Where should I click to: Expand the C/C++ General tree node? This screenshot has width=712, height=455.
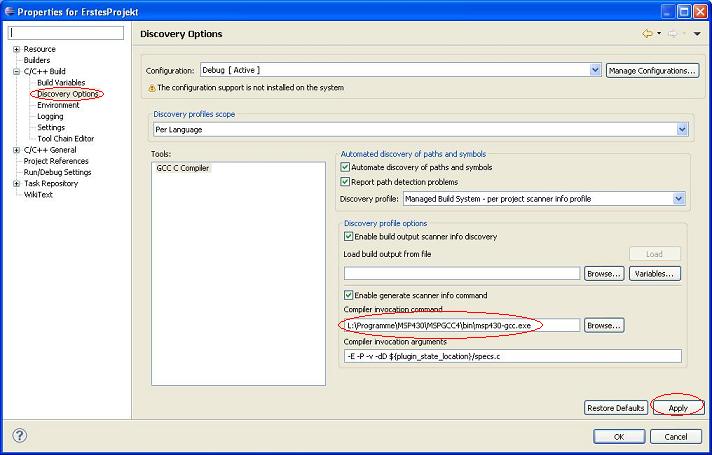pyautogui.click(x=16, y=150)
